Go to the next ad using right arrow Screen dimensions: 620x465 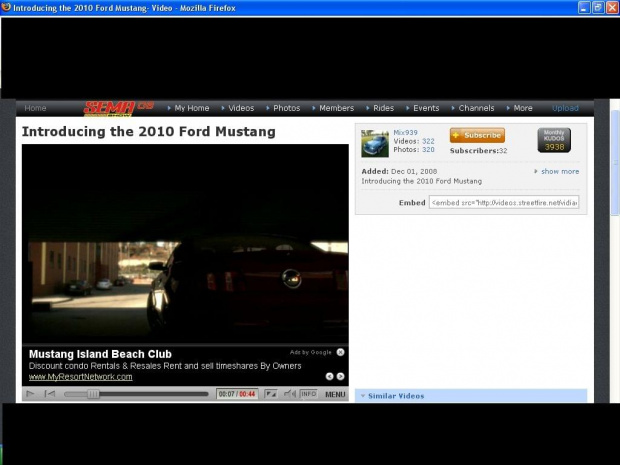341,376
